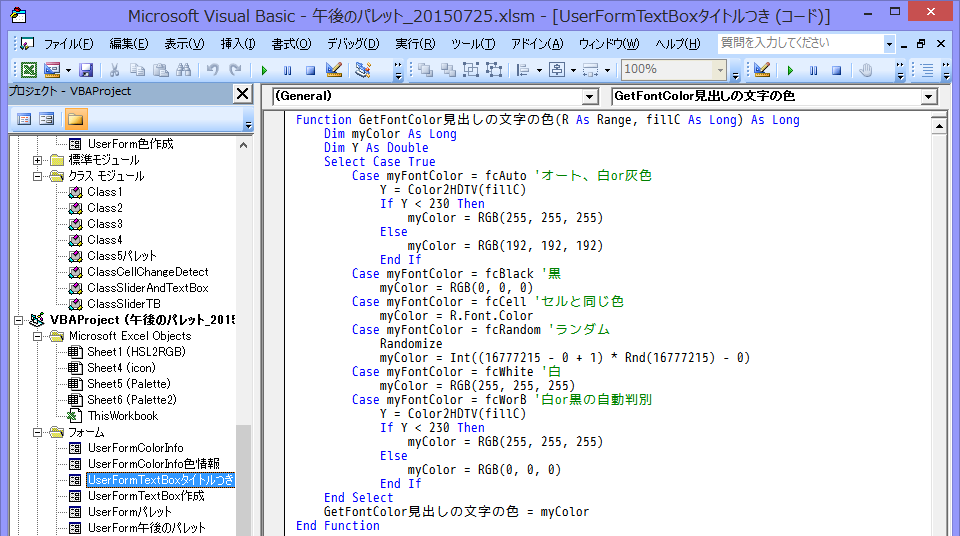Expand the 標準モジュール folder node
The height and width of the screenshot is (536, 960).
pos(37,160)
